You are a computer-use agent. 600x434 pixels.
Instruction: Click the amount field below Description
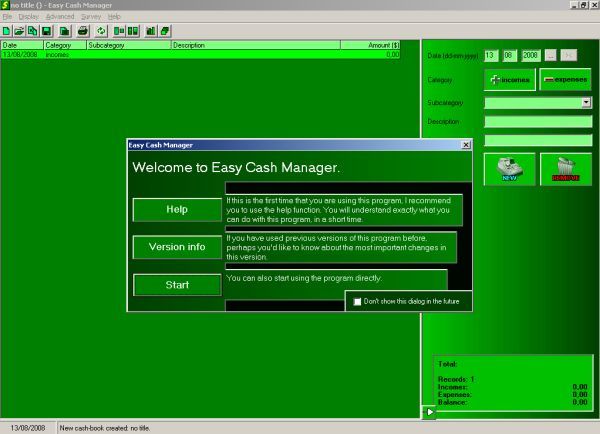pyautogui.click(x=538, y=140)
